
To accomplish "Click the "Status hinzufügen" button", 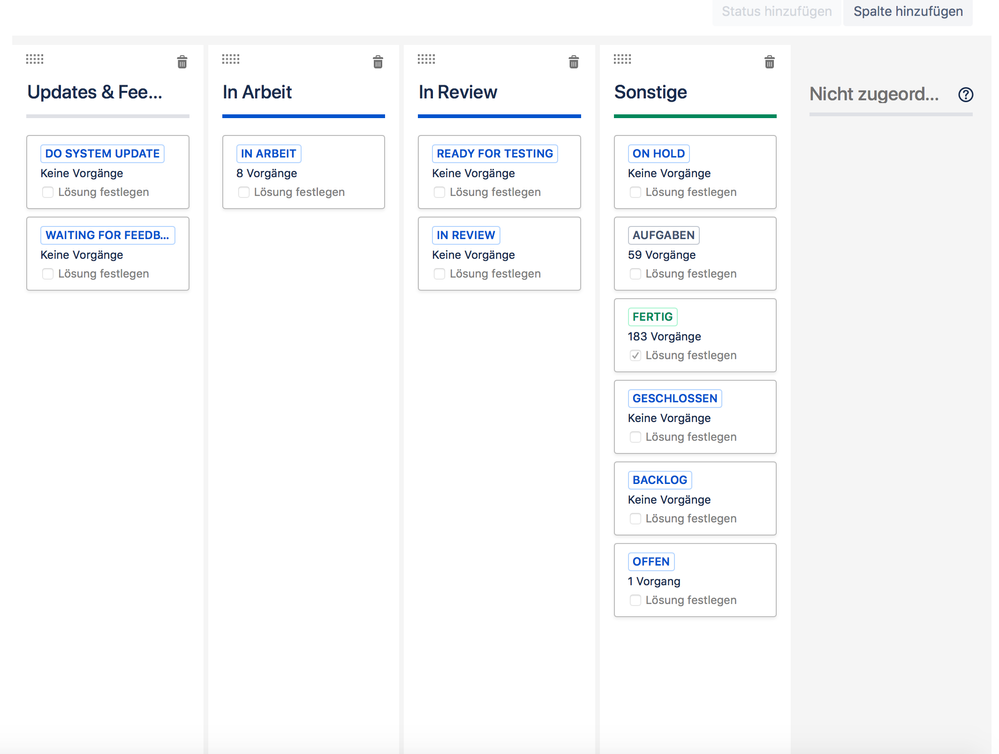I will click(776, 12).
